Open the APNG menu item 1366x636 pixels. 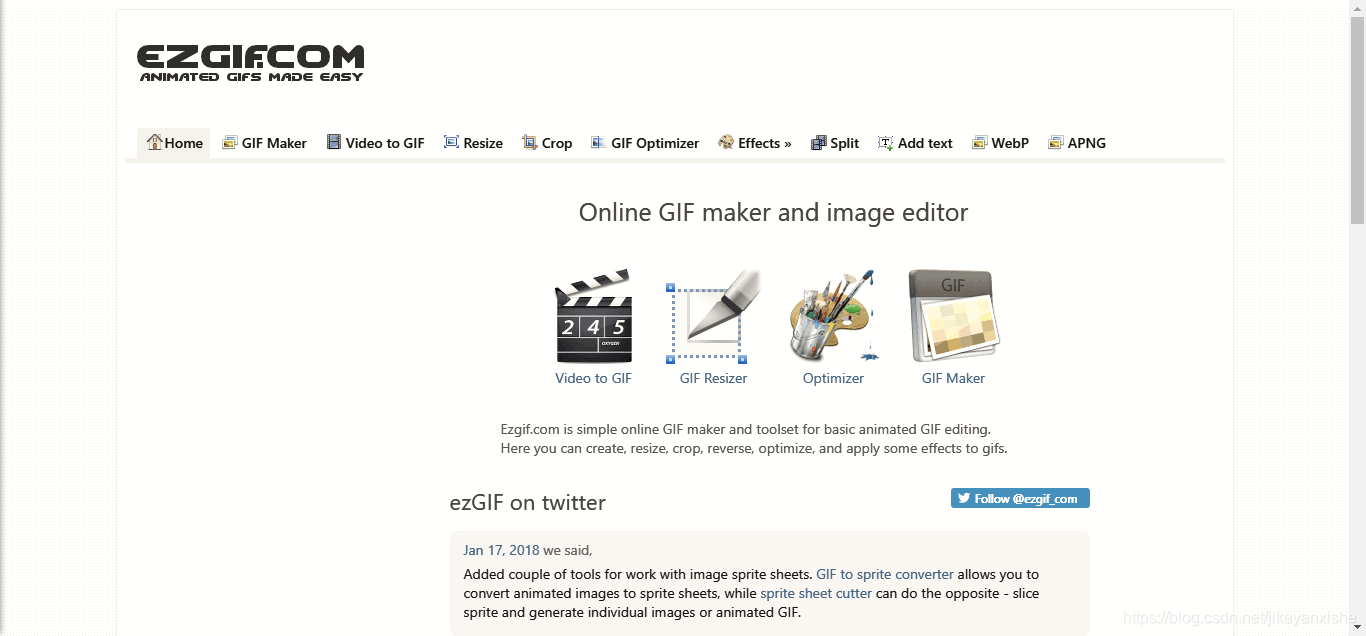pos(1077,143)
